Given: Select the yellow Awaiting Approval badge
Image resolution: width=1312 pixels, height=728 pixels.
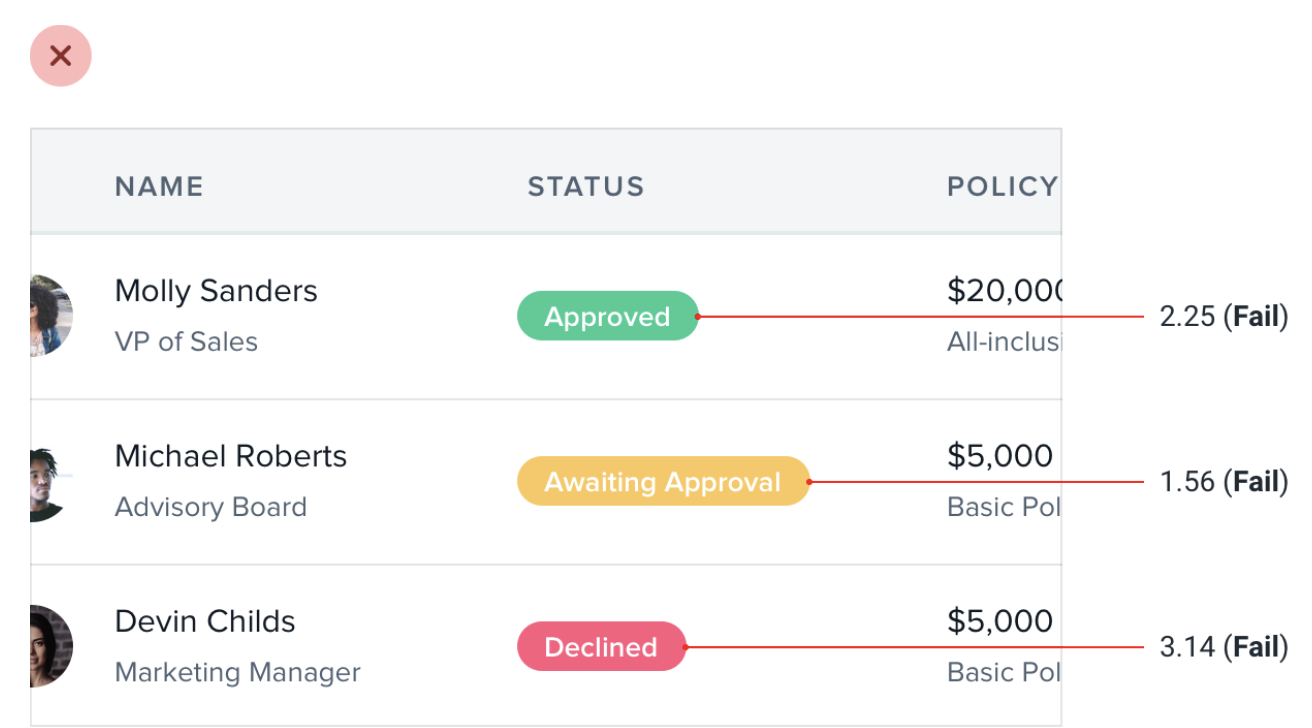Looking at the screenshot, I should [663, 481].
